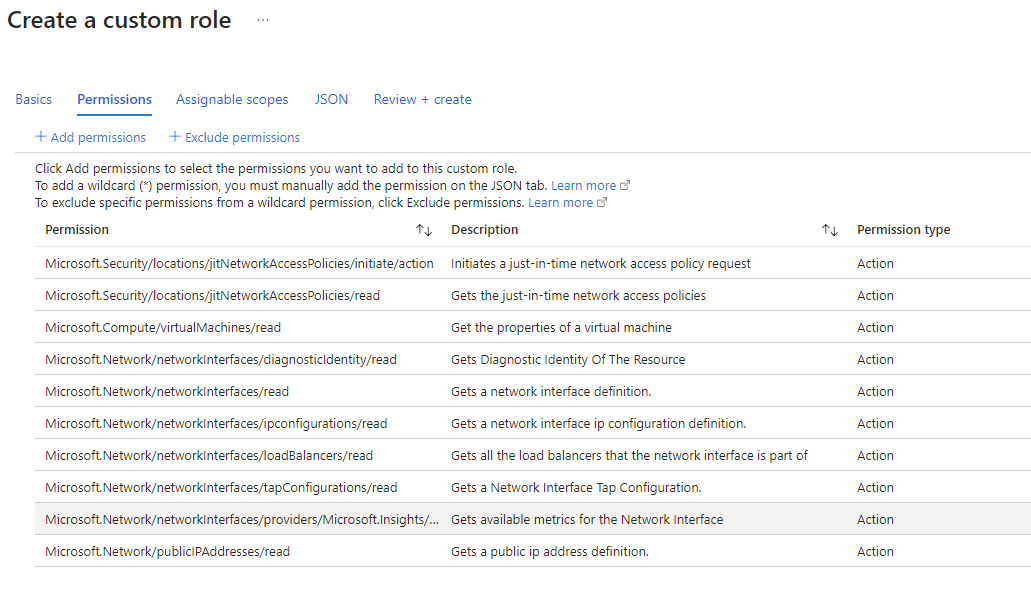This screenshot has height=604, width=1031.
Task: Open the Review + create tab
Action: pos(423,99)
